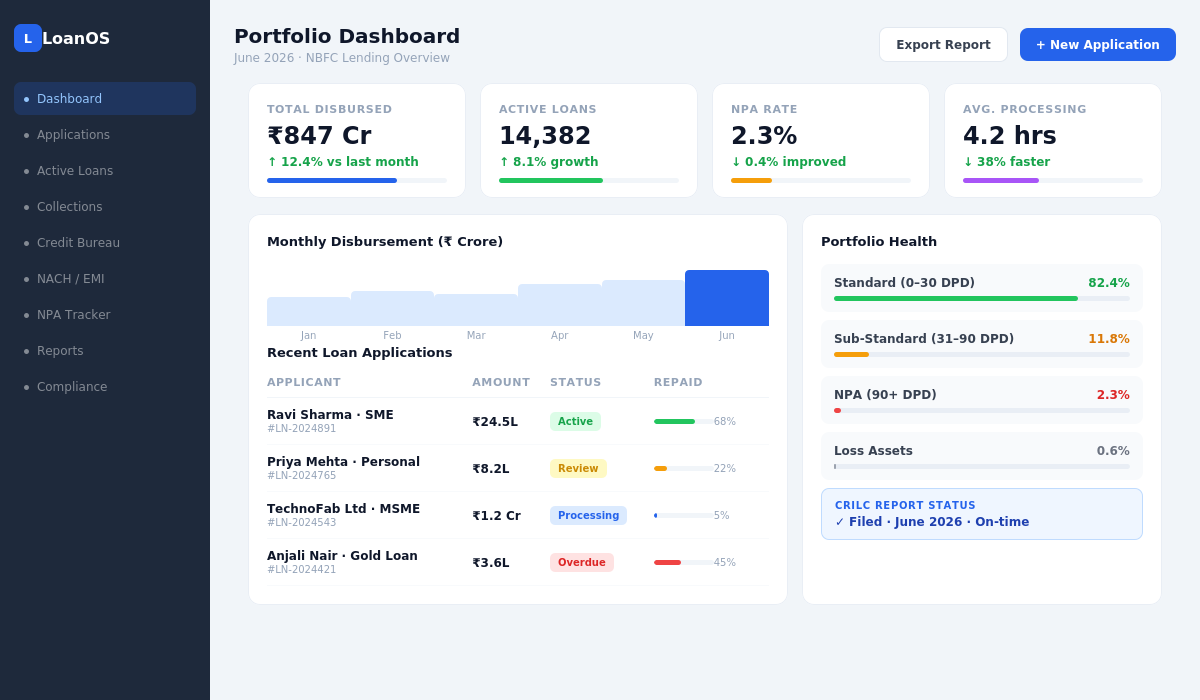This screenshot has height=700, width=1200.
Task: Select Standard (0–30 DPD) health row
Action: (x=982, y=288)
